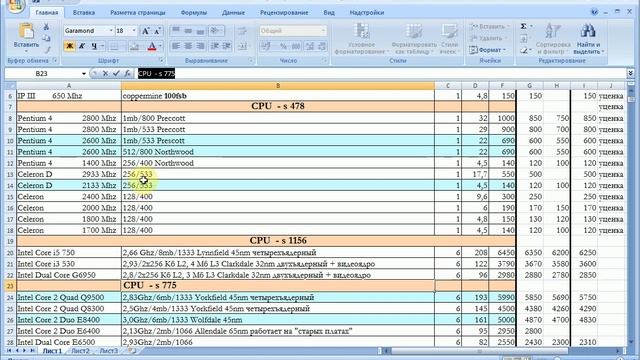Decrease font size with small A icon

pyautogui.click(x=158, y=31)
